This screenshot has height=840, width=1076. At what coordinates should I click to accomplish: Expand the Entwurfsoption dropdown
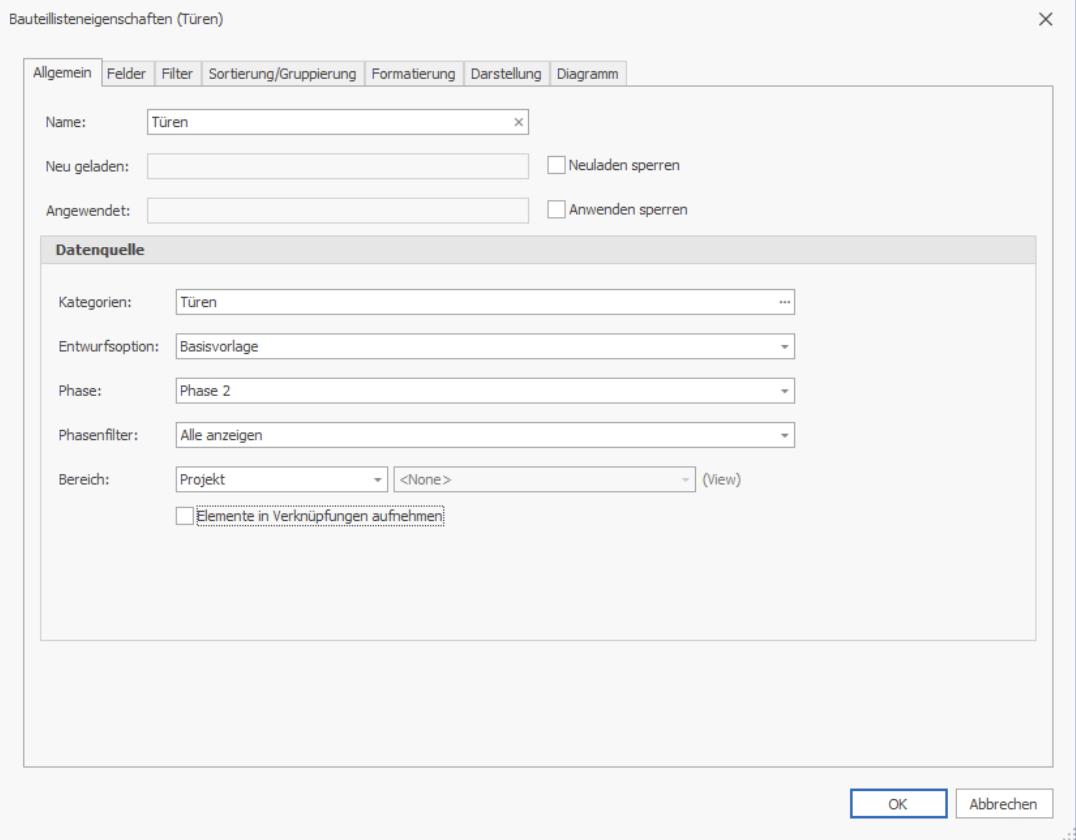784,347
